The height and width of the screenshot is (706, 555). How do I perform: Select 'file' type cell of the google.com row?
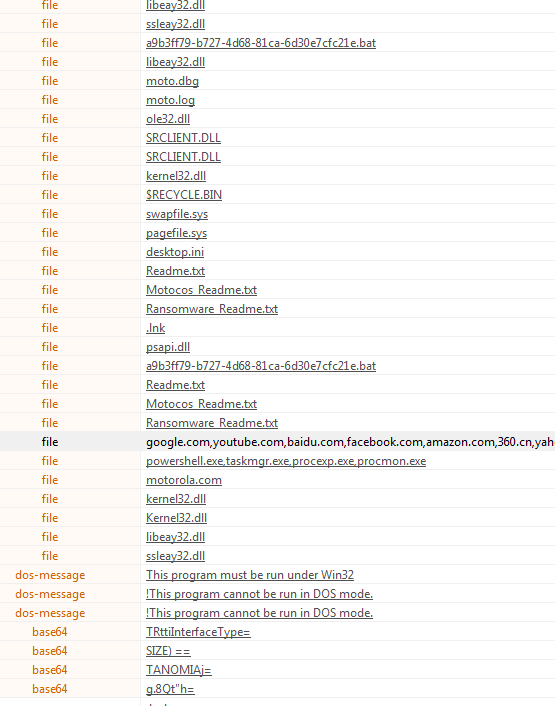(x=50, y=442)
